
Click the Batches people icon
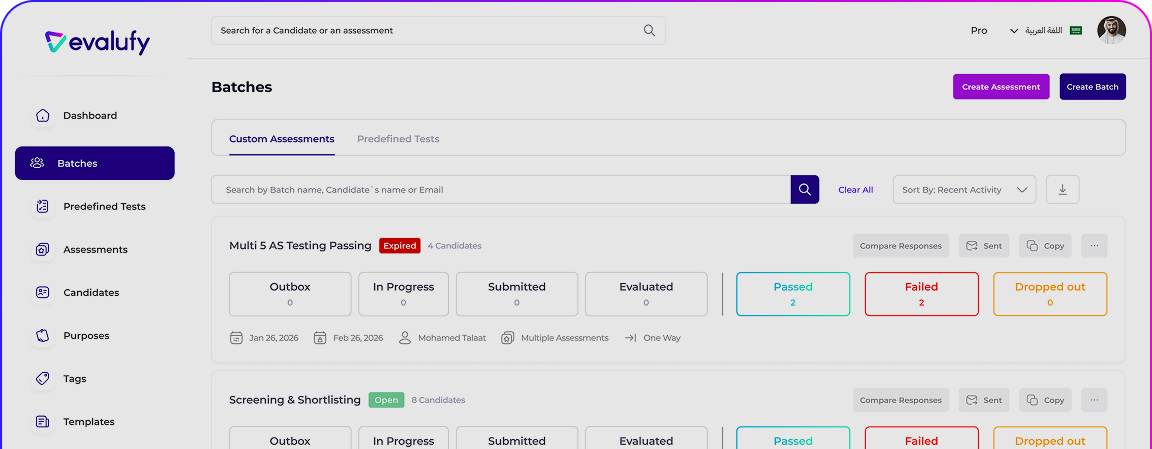click(37, 163)
